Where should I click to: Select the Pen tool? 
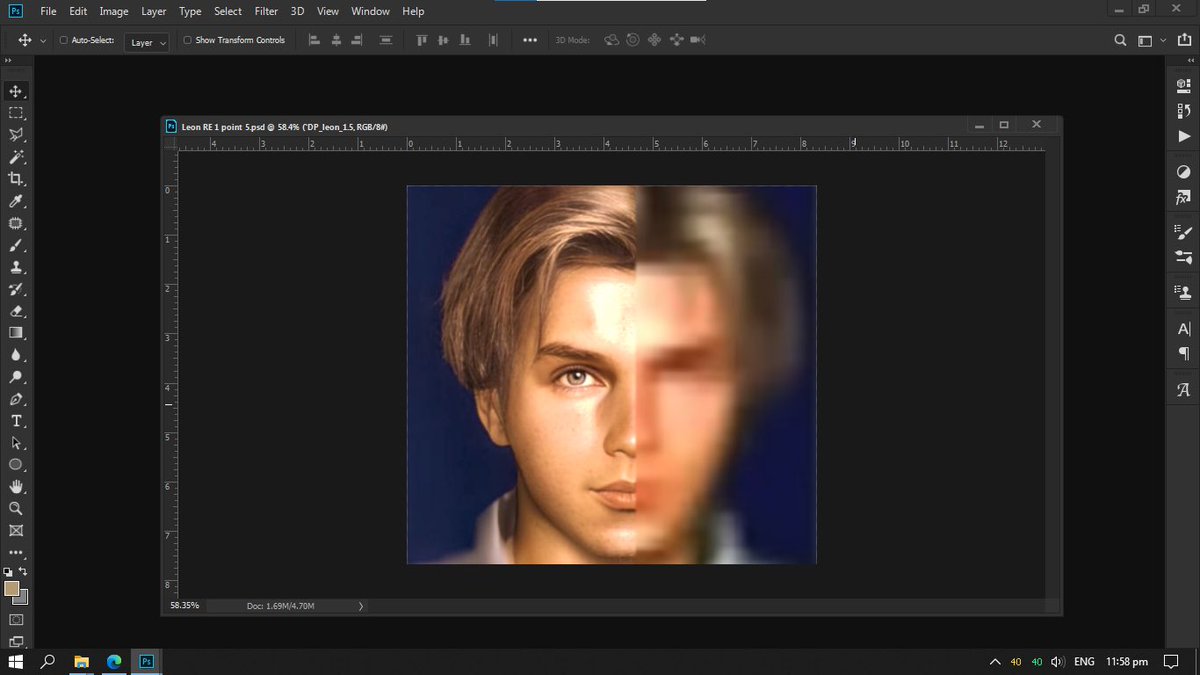[x=16, y=399]
